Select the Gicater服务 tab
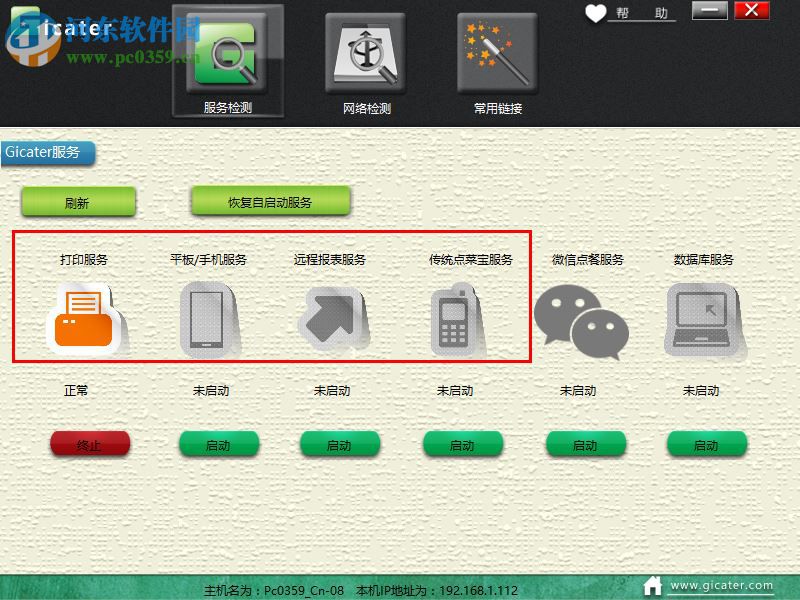 pos(44,153)
